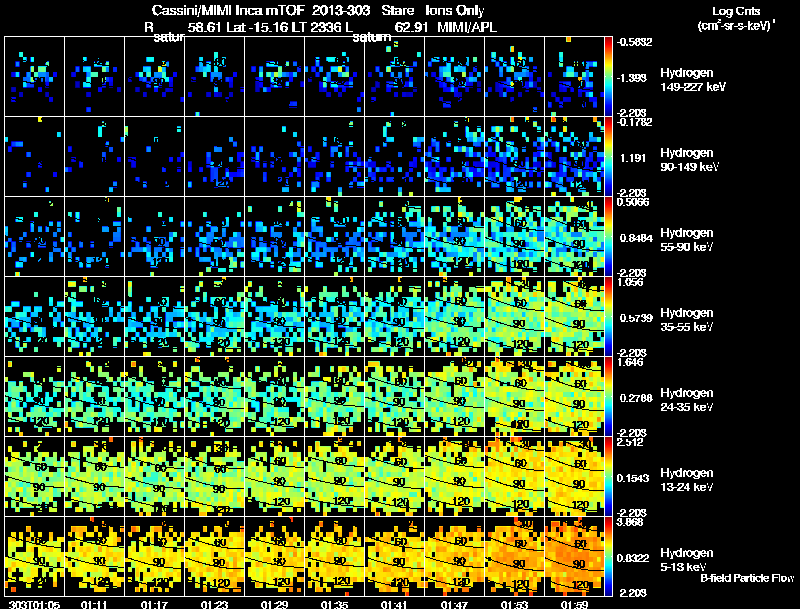
Task: Click the '01:35' time label
Action: pyautogui.click(x=334, y=604)
